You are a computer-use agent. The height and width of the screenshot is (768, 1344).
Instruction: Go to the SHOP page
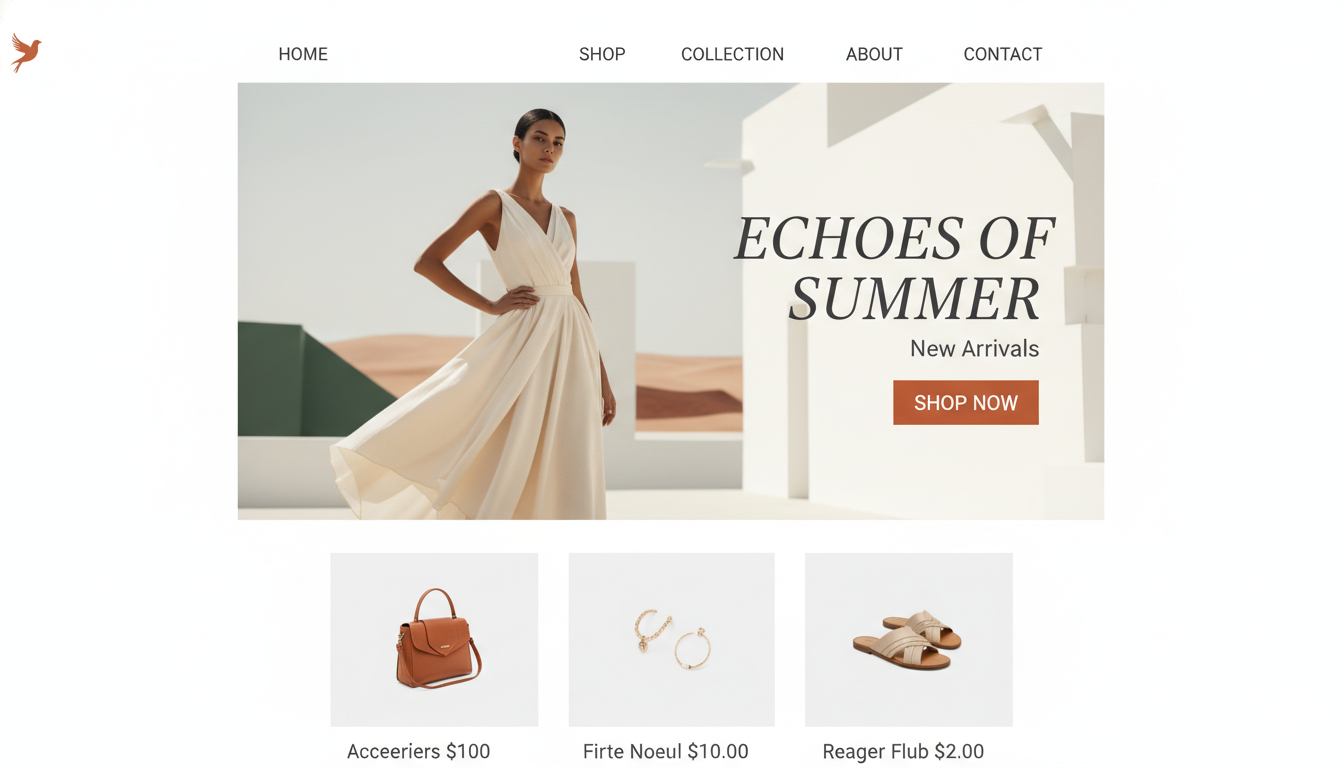(602, 54)
